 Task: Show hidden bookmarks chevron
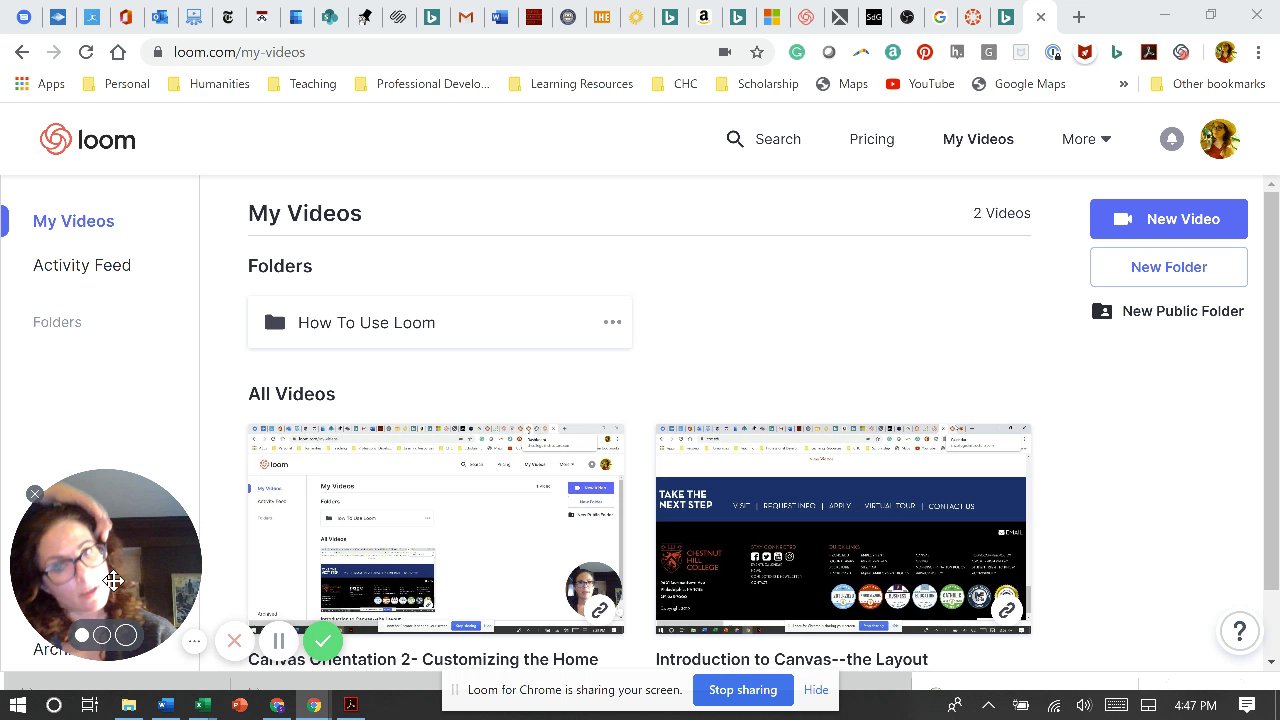click(1123, 84)
